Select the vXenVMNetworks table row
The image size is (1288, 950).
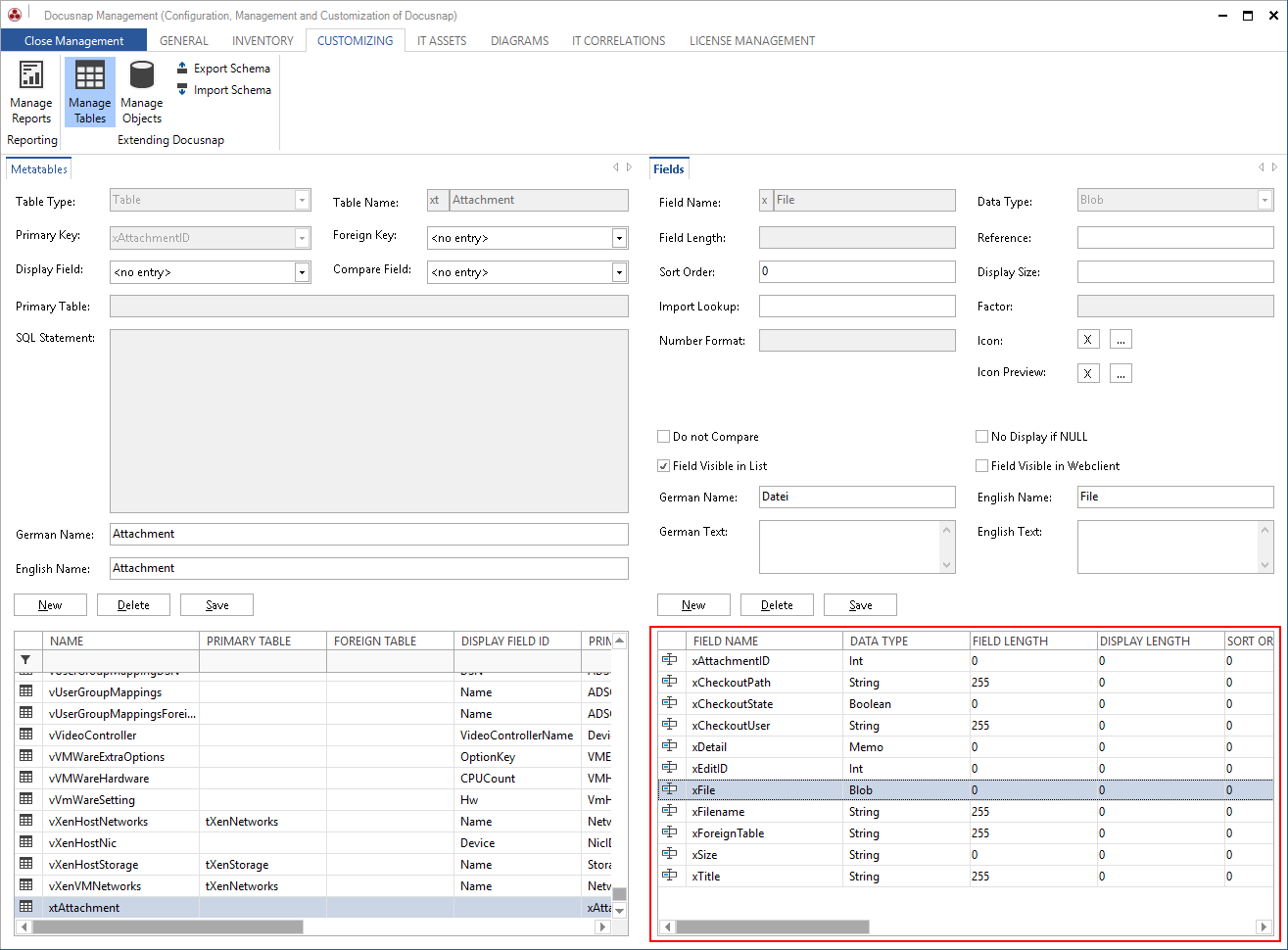(x=312, y=885)
